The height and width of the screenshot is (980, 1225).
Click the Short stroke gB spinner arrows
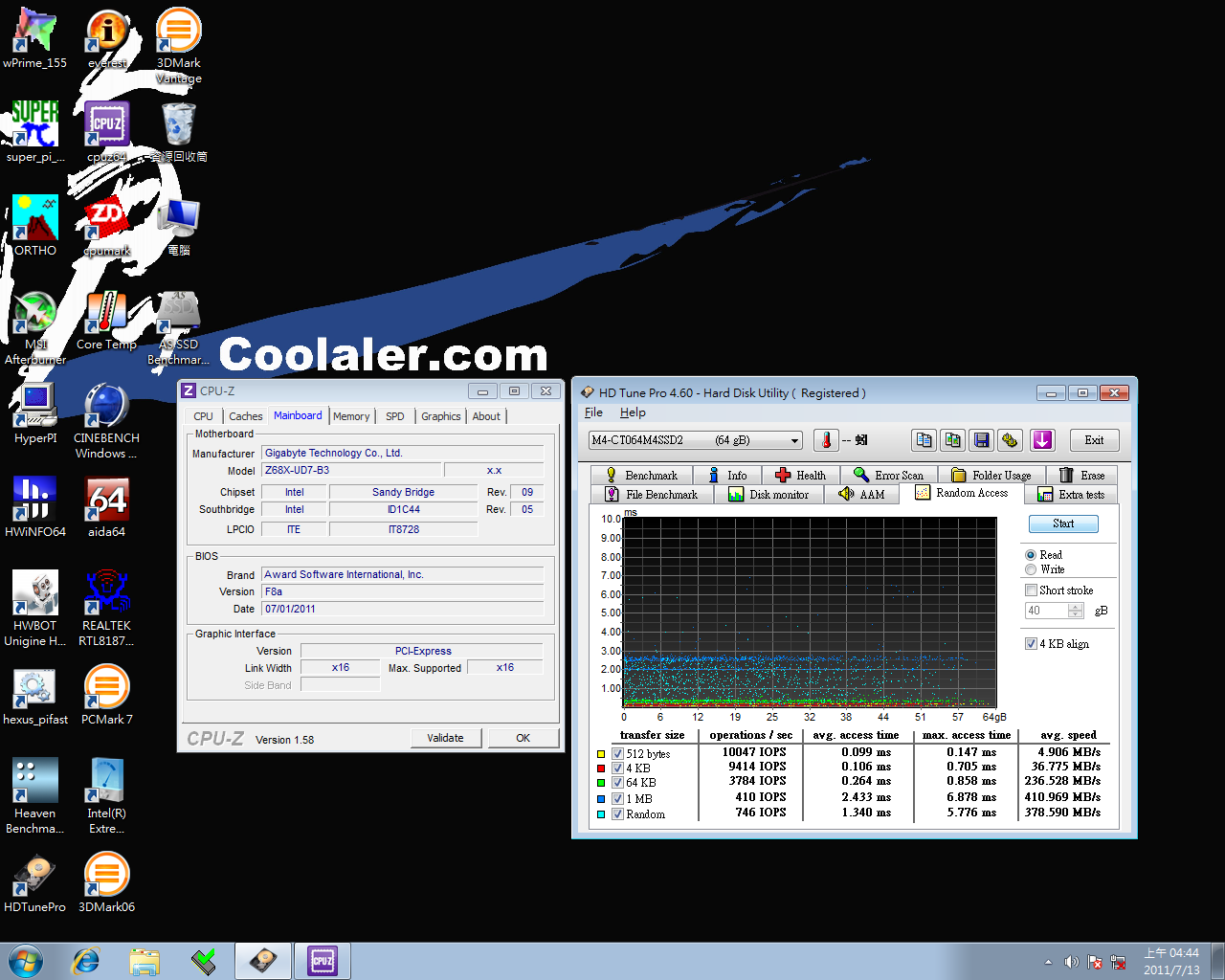click(x=1076, y=611)
